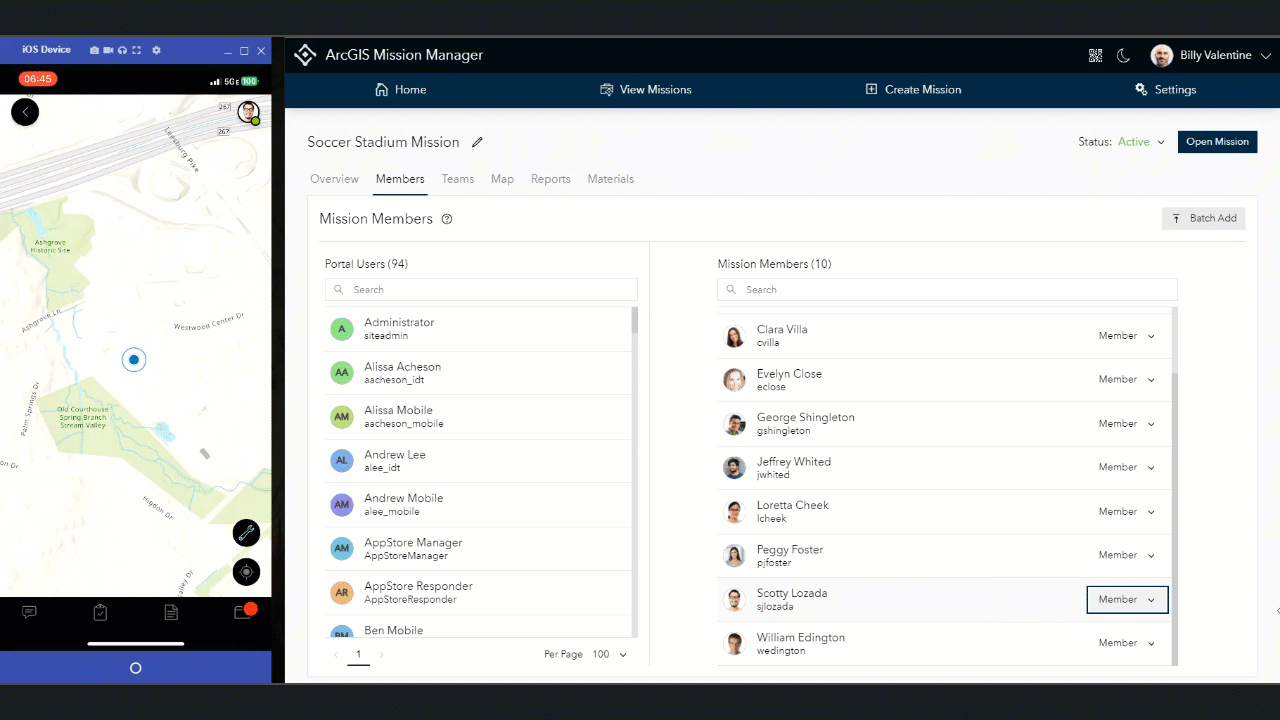Open the Mission Members help icon
Viewport: 1280px width, 720px height.
pyautogui.click(x=447, y=219)
